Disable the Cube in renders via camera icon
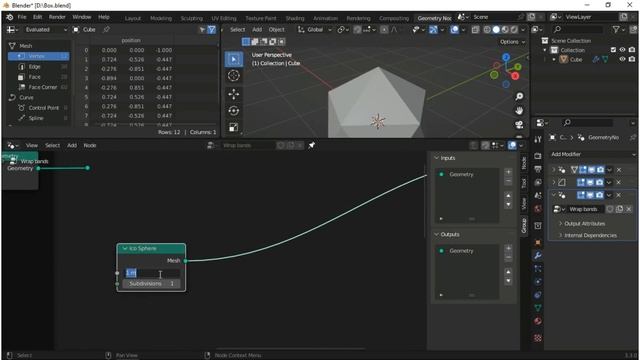This screenshot has height=360, width=640. pos(632,59)
